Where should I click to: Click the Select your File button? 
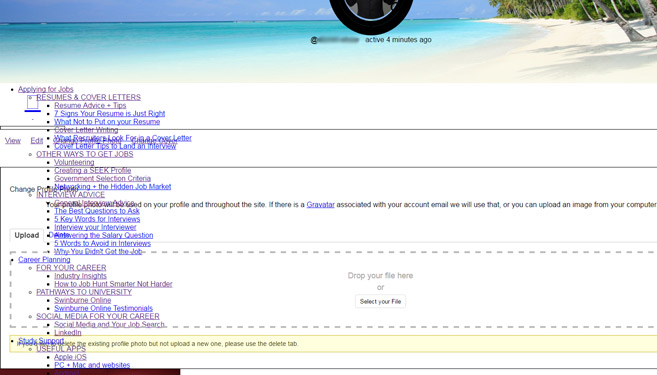click(380, 301)
